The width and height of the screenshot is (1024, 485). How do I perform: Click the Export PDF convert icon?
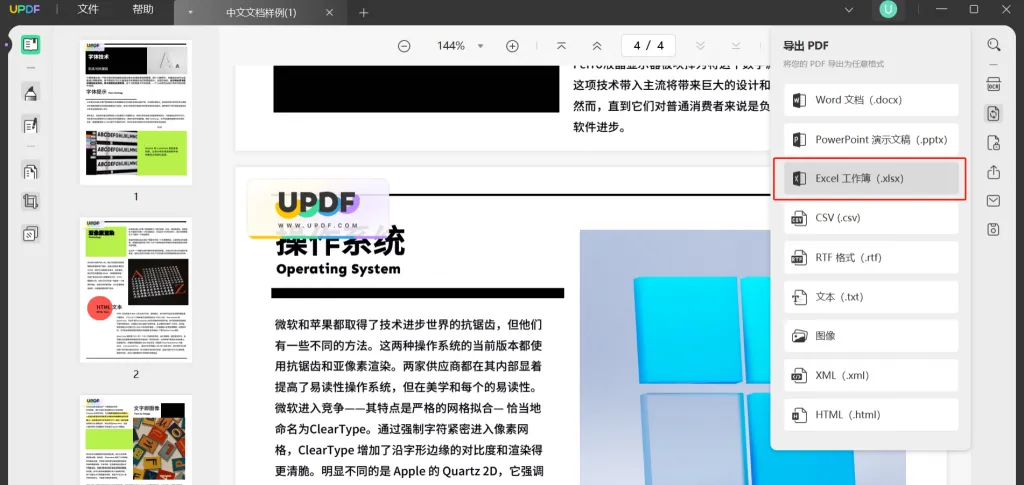[x=993, y=113]
